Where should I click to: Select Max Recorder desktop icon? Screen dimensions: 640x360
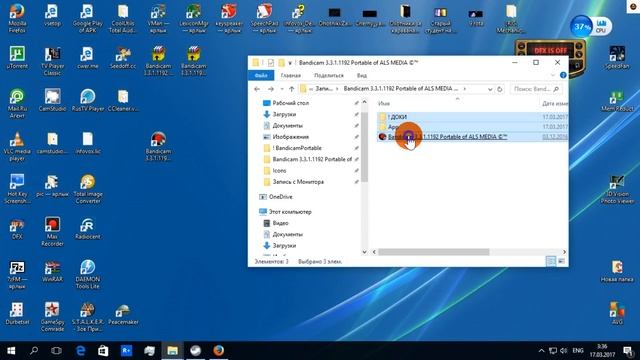pos(52,232)
